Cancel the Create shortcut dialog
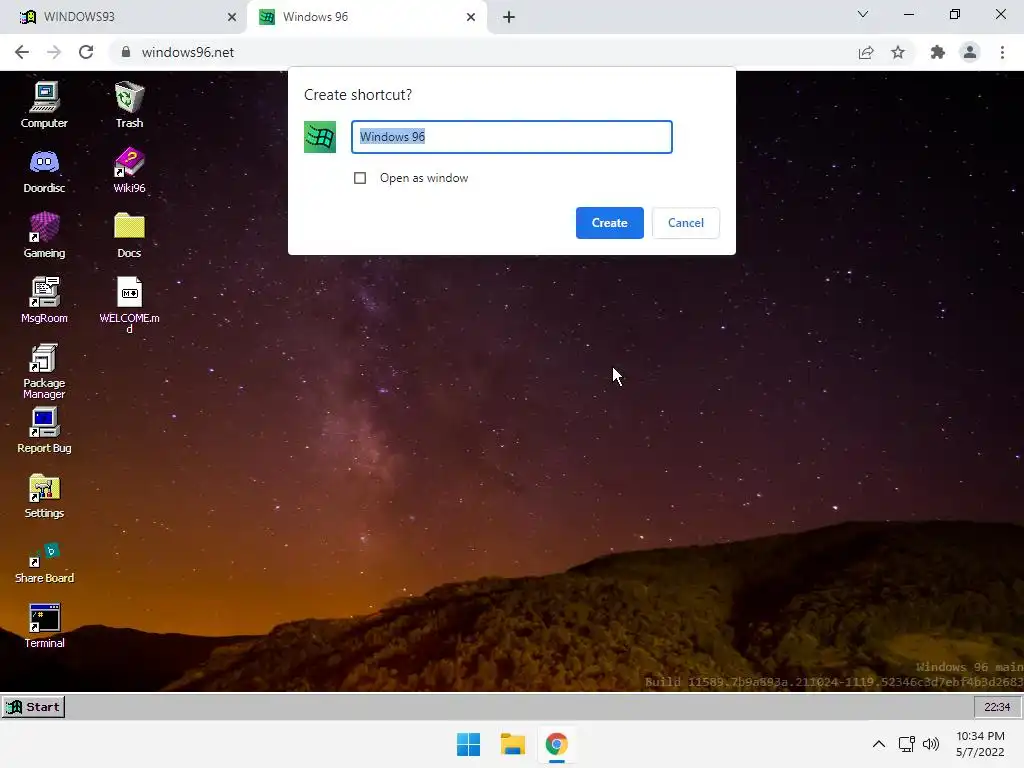Screen dimensions: 1024x768 tap(686, 223)
